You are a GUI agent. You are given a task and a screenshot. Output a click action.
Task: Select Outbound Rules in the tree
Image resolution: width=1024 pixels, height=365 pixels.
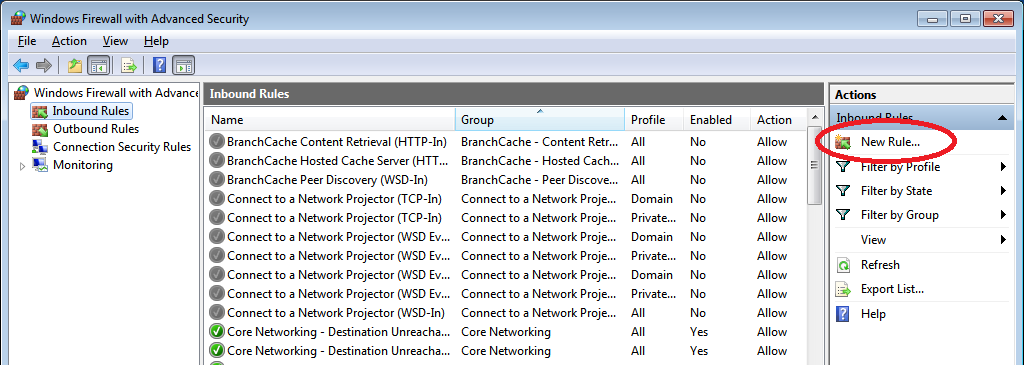(96, 129)
